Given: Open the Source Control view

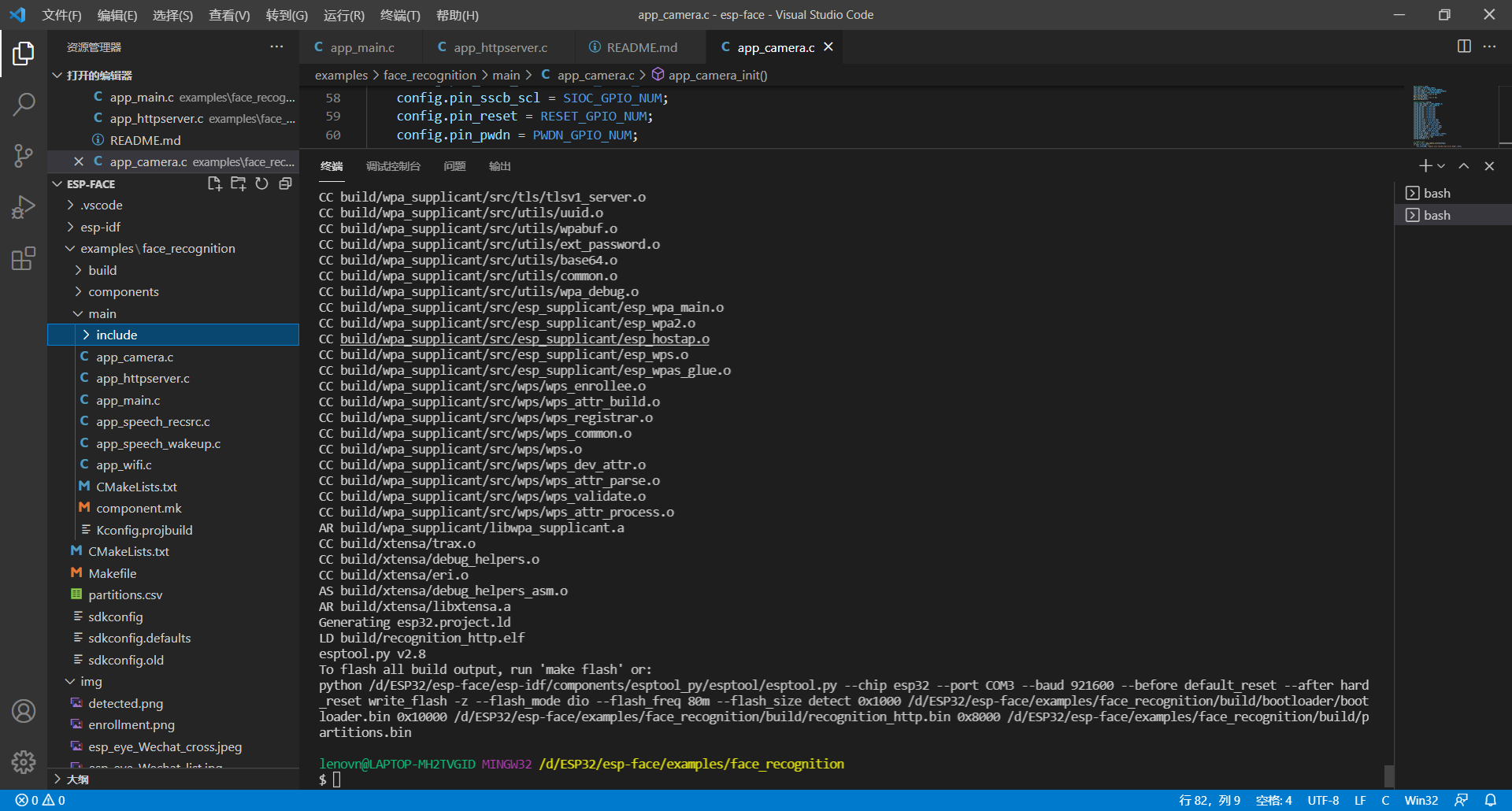Looking at the screenshot, I should [24, 156].
